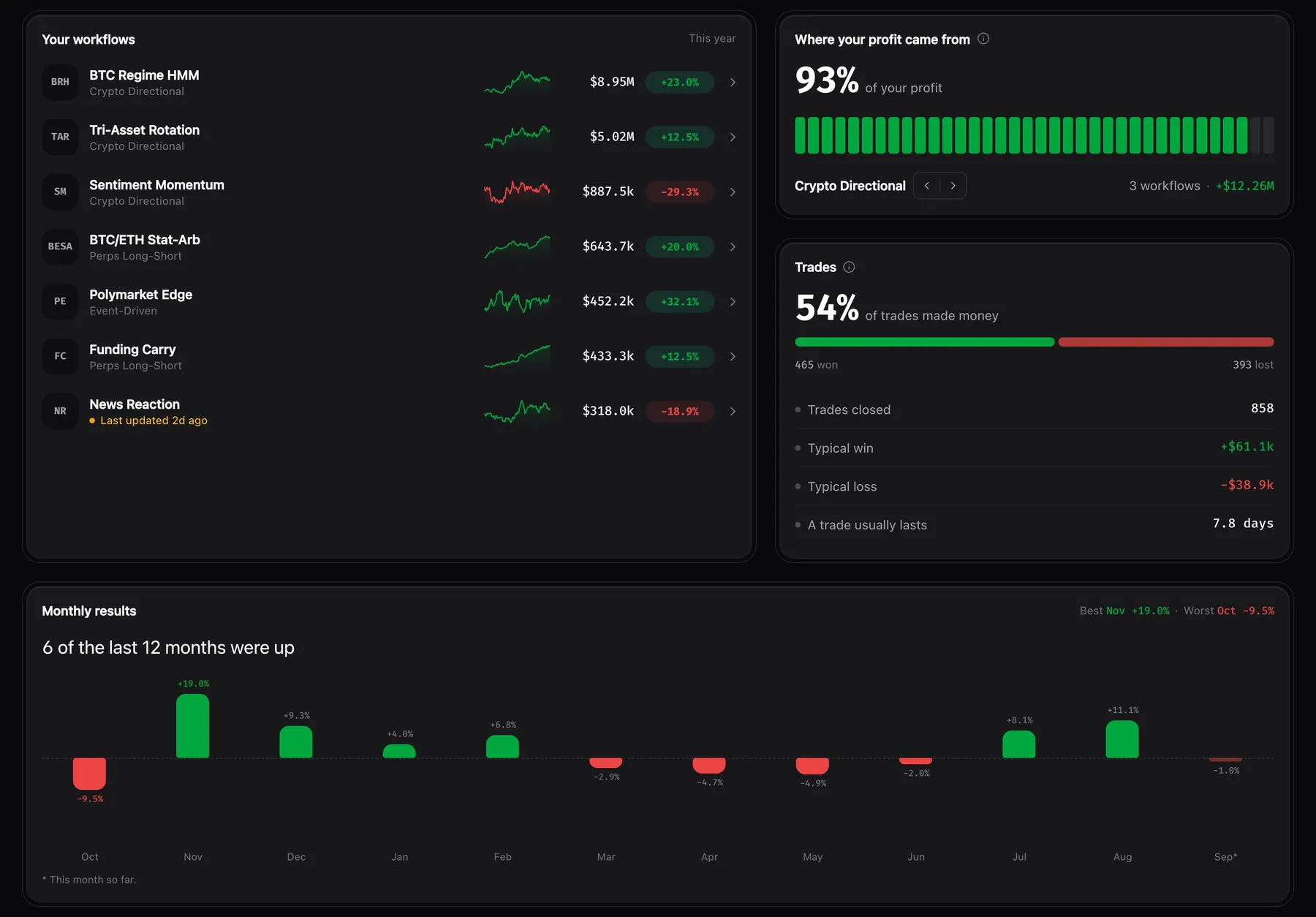Click the TAR badge for Tri-Asset Rotation
This screenshot has height=917, width=1316.
coord(60,137)
